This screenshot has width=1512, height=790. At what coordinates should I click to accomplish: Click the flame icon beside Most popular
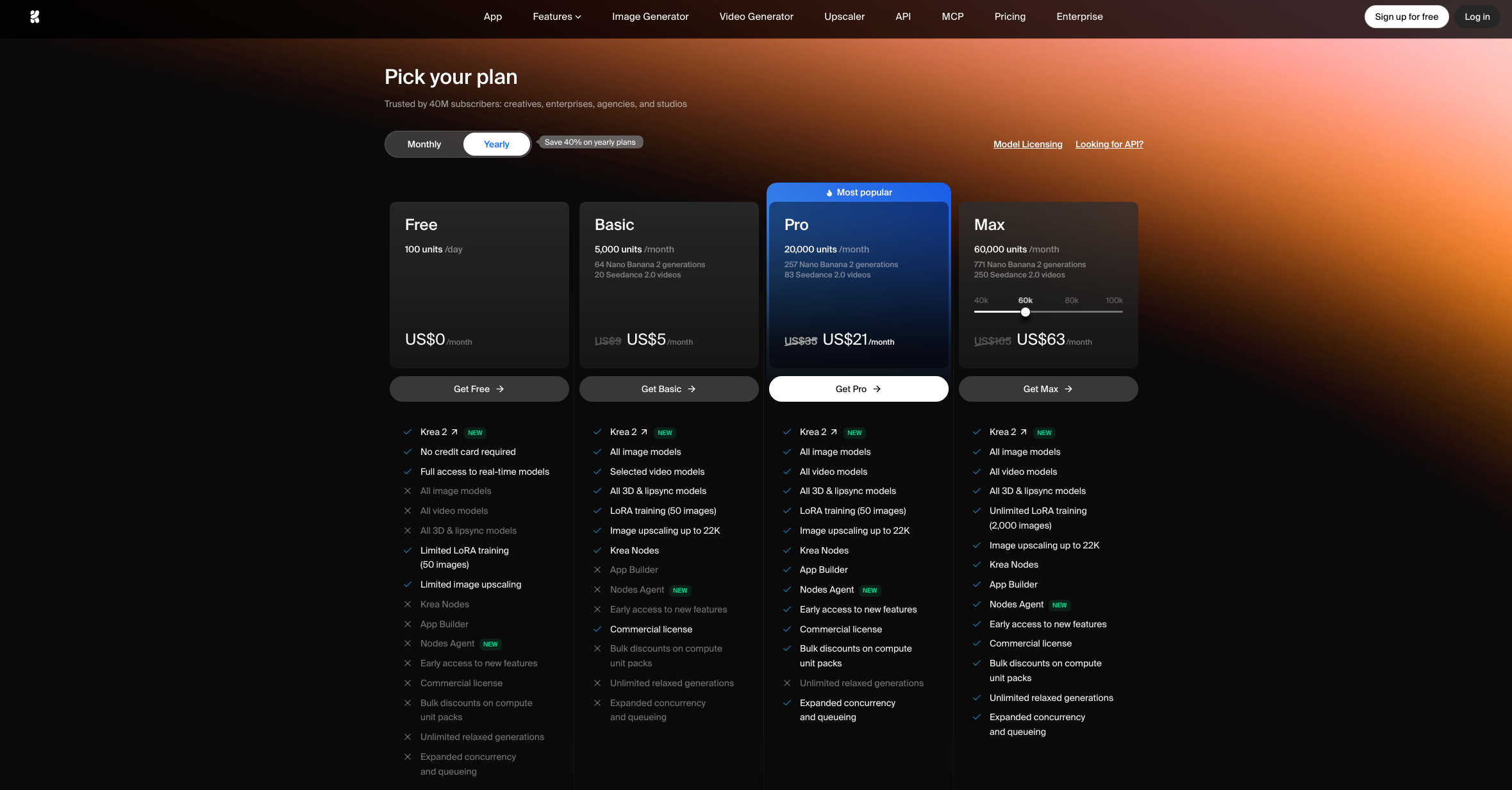(x=829, y=193)
